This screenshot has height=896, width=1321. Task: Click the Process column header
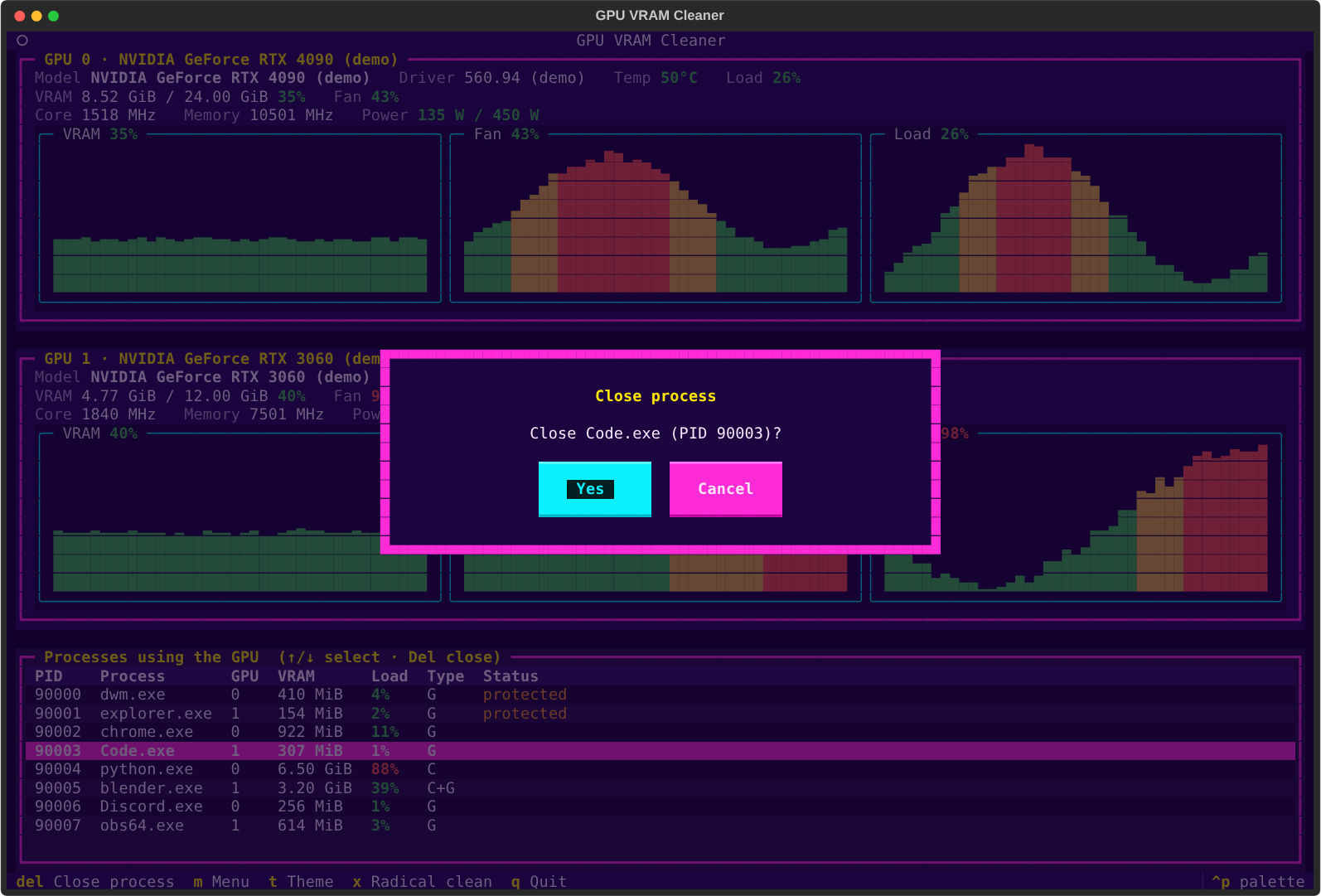pyautogui.click(x=133, y=676)
